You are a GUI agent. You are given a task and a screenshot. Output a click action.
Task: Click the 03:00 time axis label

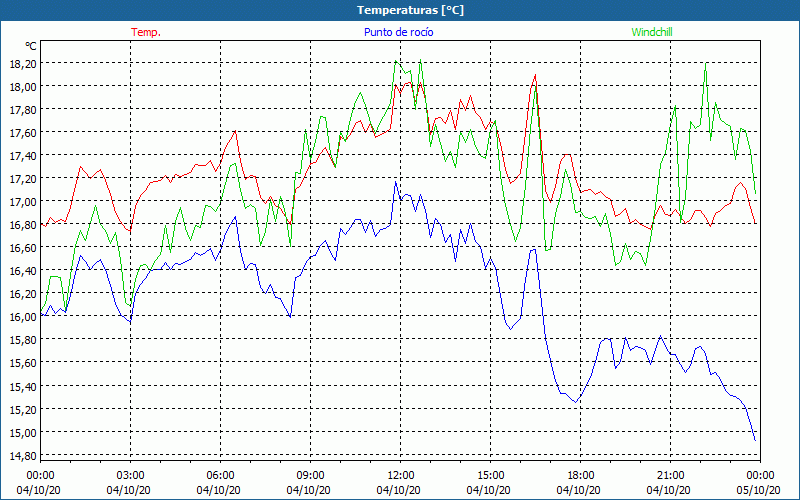pyautogui.click(x=130, y=475)
